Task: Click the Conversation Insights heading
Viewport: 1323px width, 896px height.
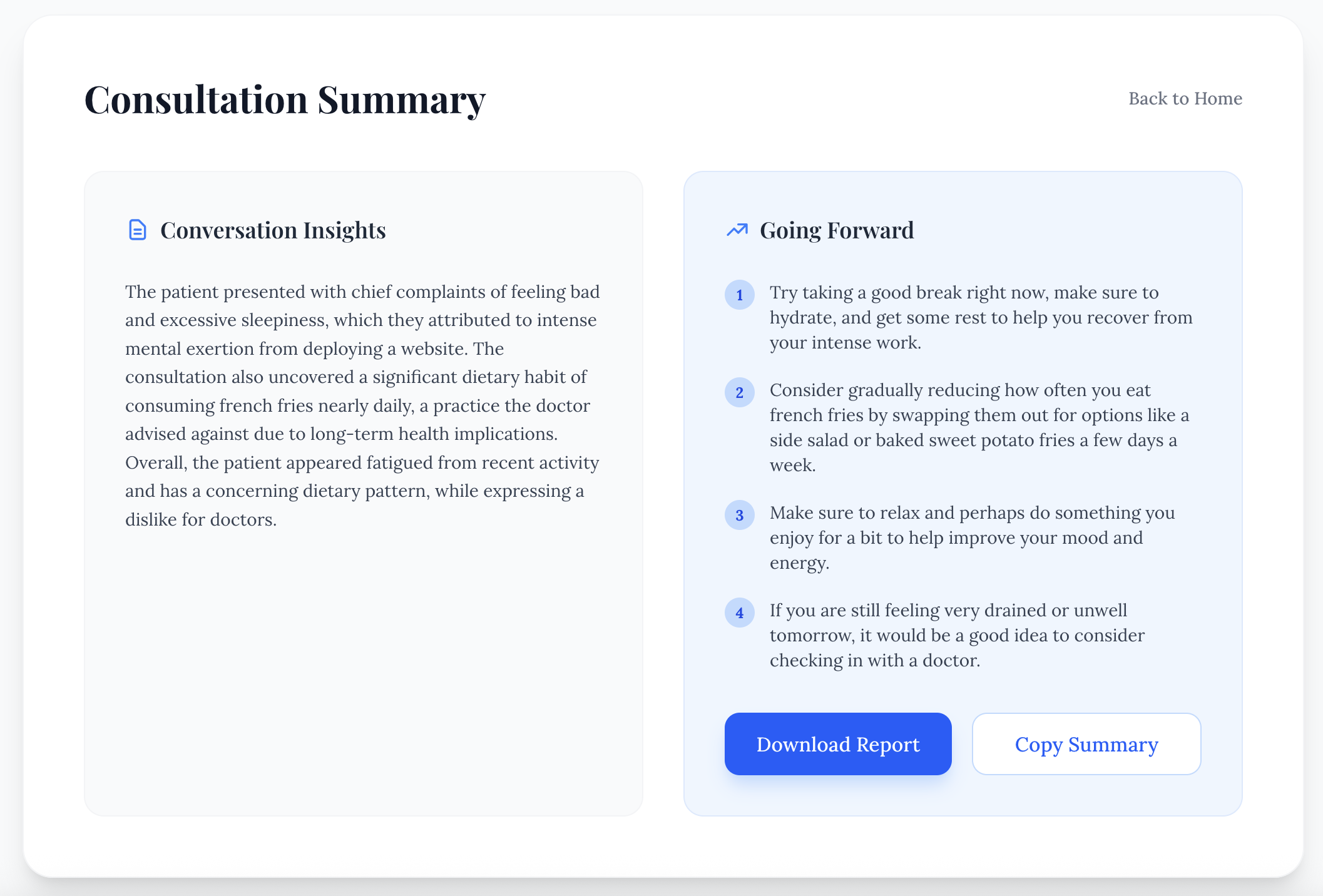Action: (273, 230)
